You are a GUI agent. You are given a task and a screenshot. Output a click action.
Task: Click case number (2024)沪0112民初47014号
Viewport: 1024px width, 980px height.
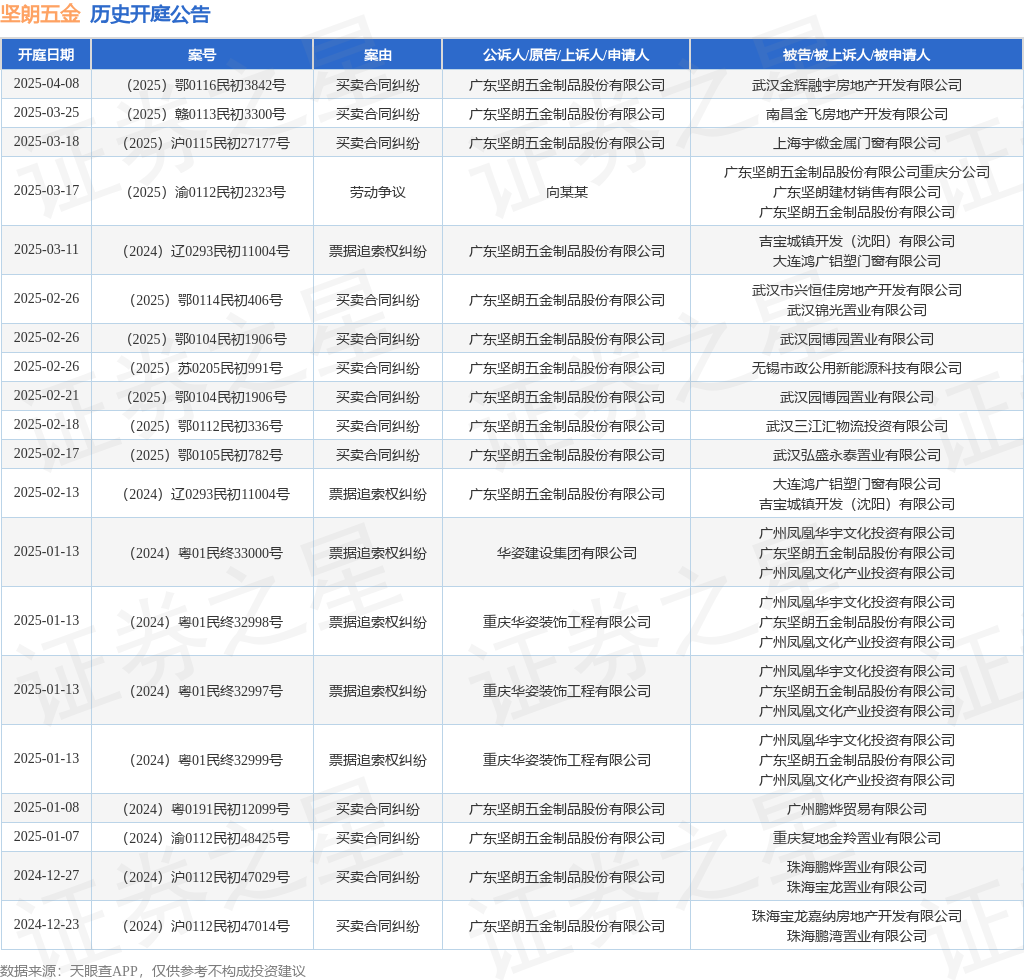[x=206, y=926]
